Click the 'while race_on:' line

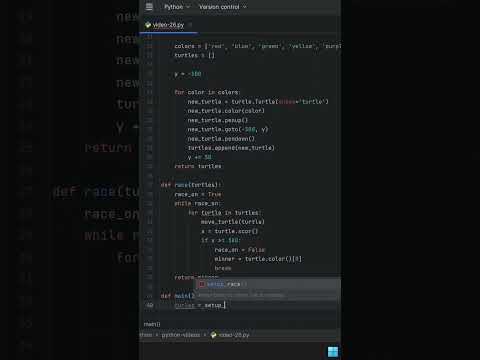(x=197, y=204)
